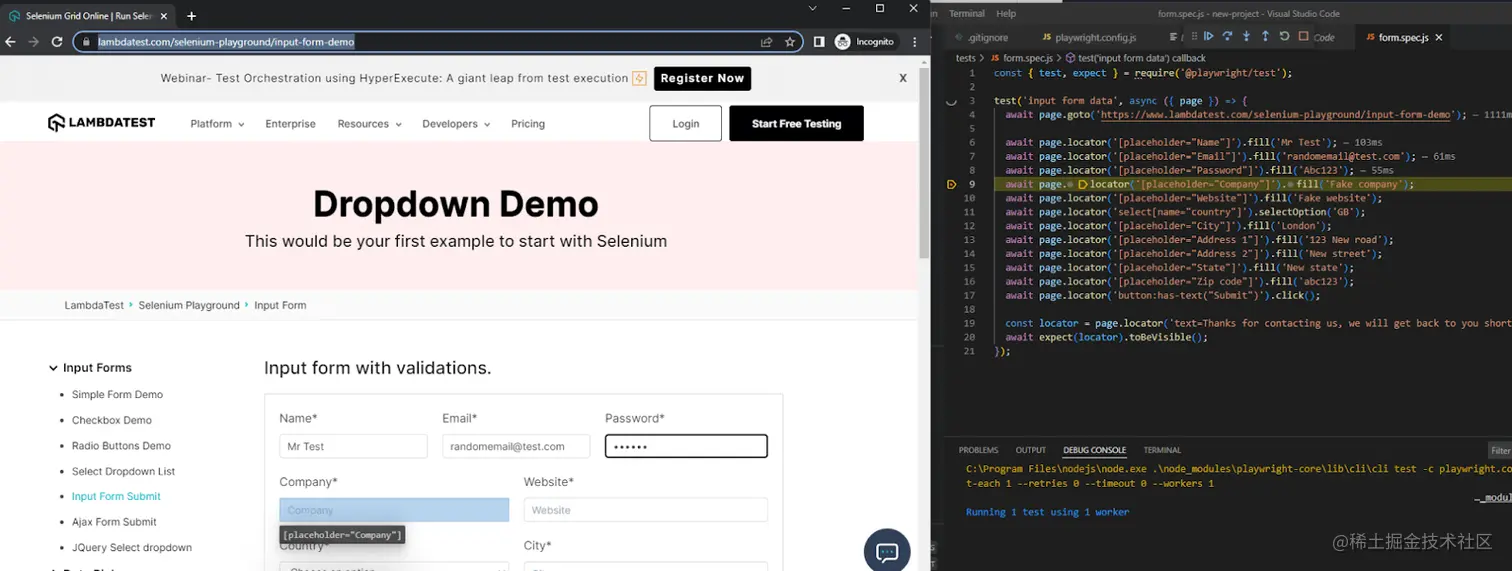Image resolution: width=1512 pixels, height=571 pixels.
Task: Open Checkbox Demo link
Action: pyautogui.click(x=112, y=420)
